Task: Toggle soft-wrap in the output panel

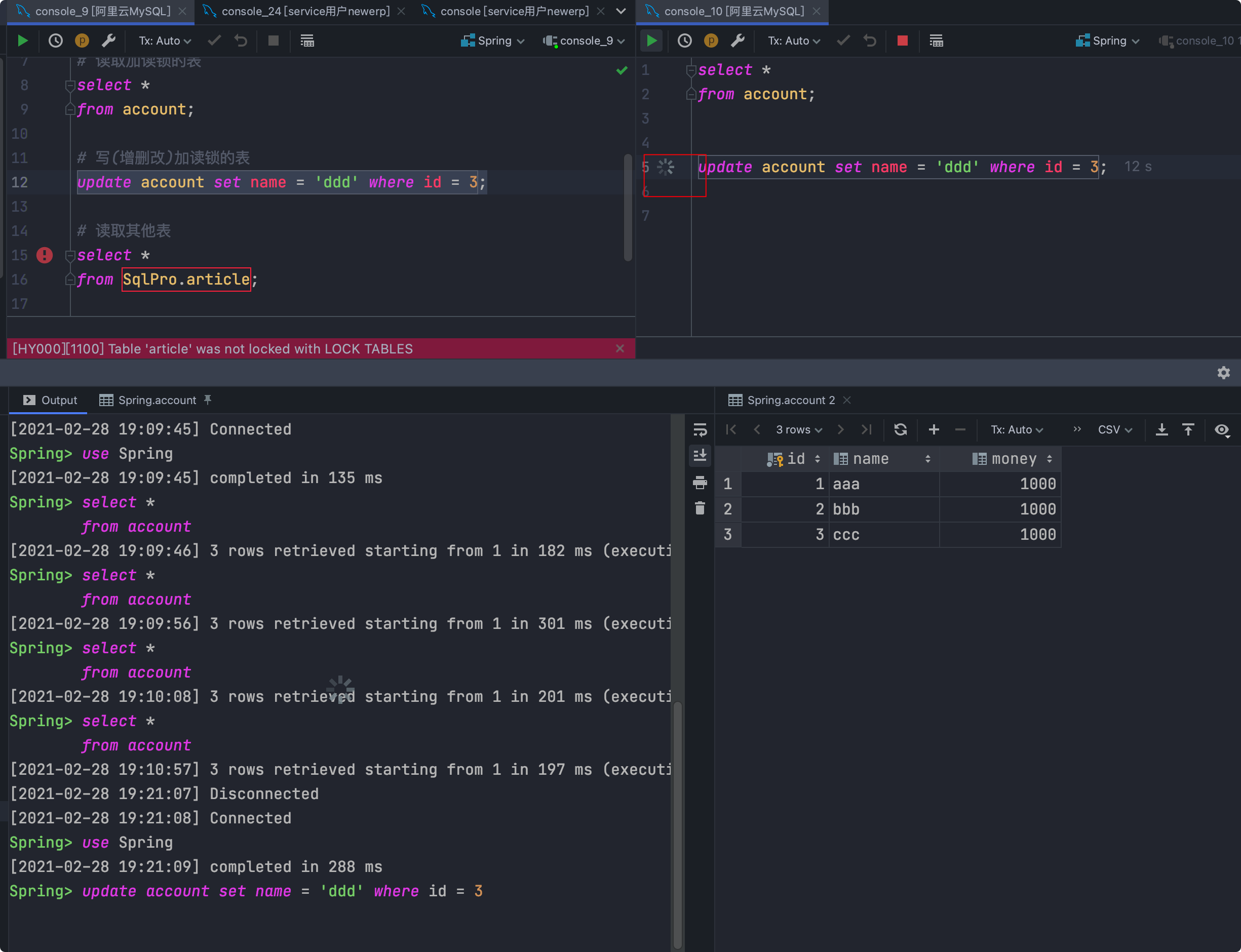Action: click(x=700, y=430)
